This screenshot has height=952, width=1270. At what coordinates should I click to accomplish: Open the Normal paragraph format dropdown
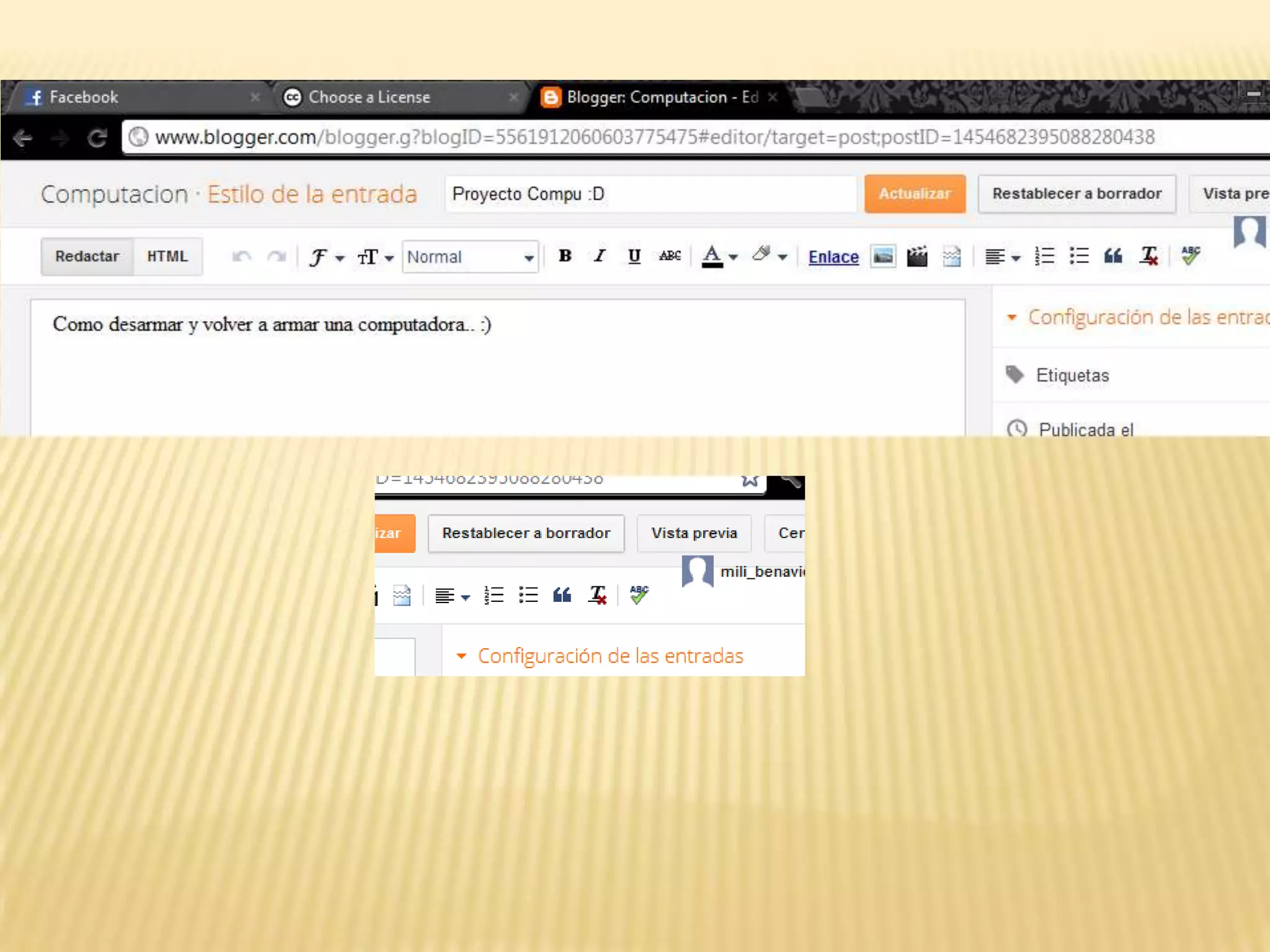pyautogui.click(x=470, y=257)
